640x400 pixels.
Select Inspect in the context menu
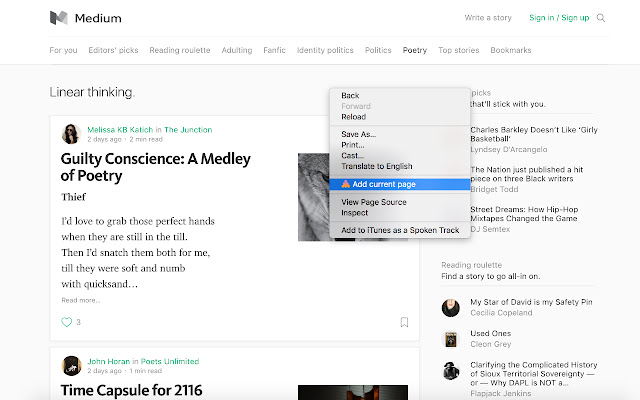[x=400, y=213]
